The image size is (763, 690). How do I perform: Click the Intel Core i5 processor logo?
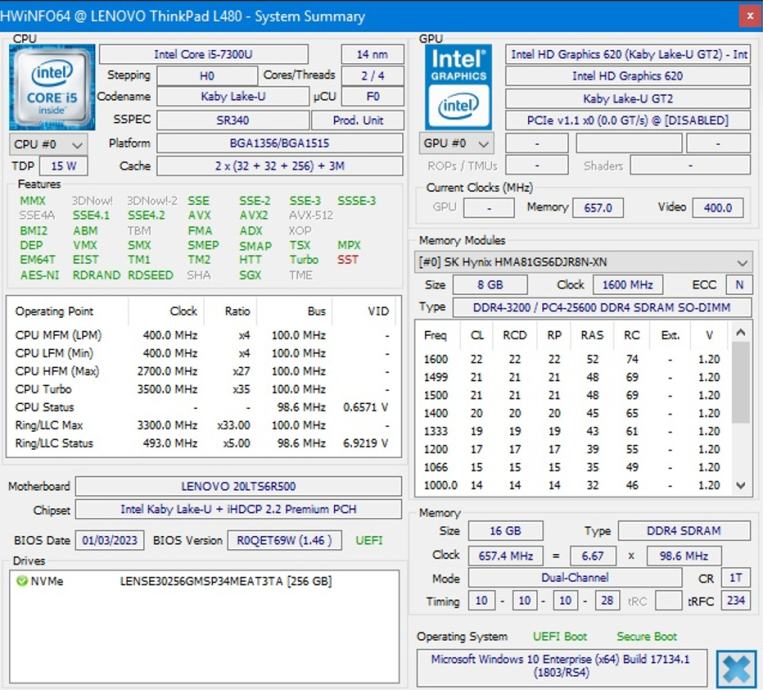[52, 86]
